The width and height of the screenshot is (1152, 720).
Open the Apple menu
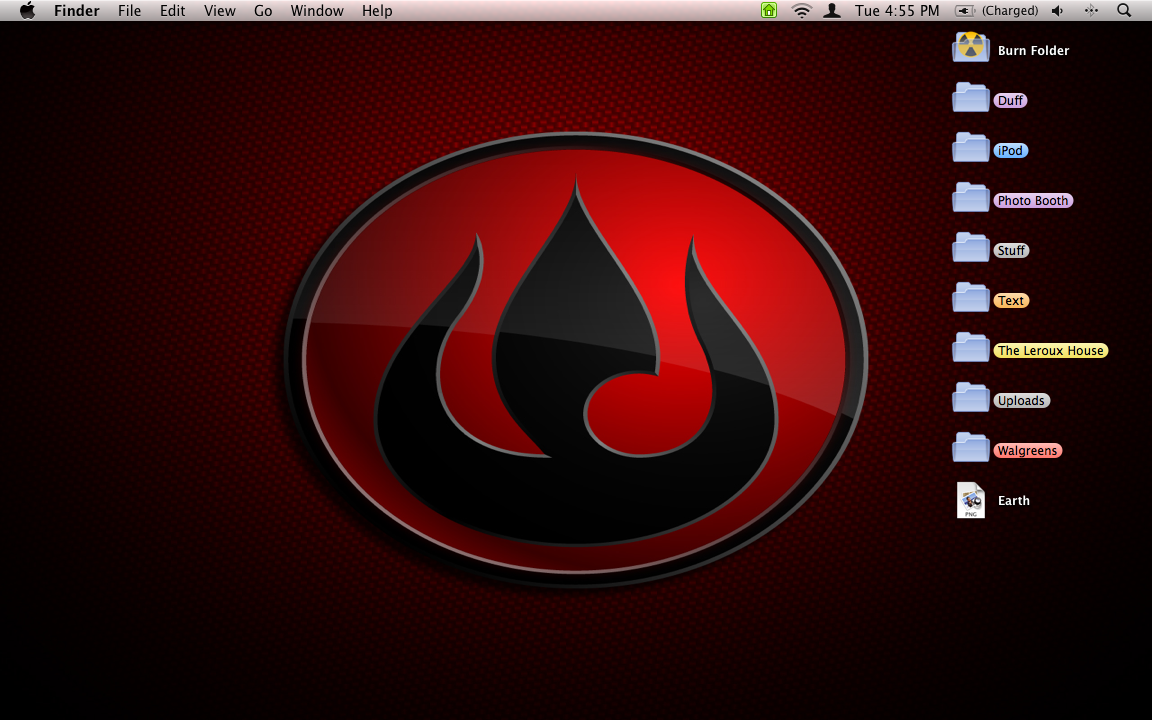coord(27,10)
